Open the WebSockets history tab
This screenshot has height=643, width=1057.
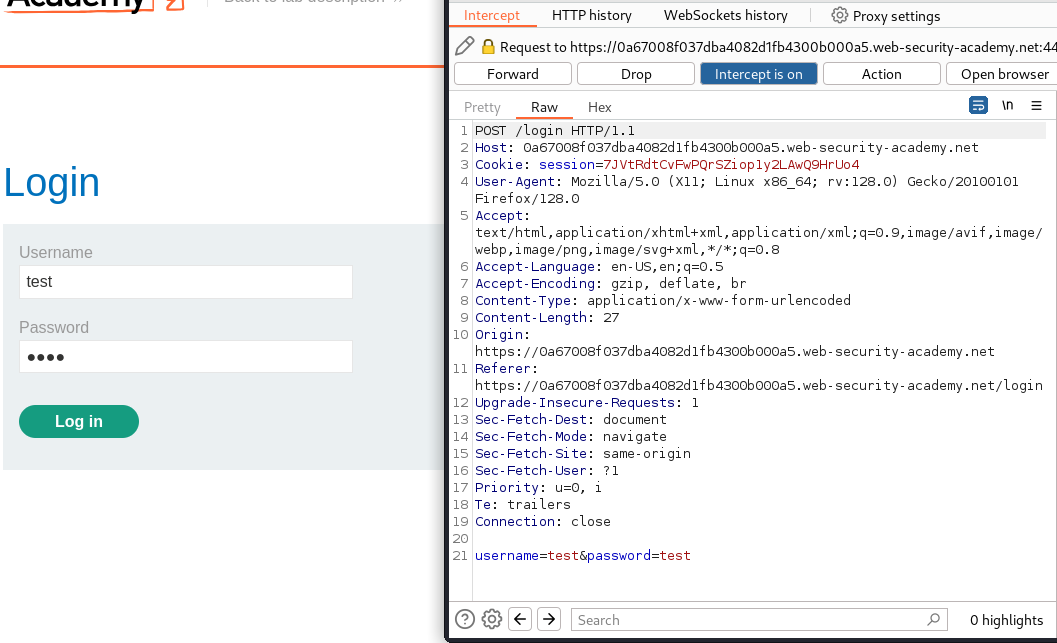point(724,15)
